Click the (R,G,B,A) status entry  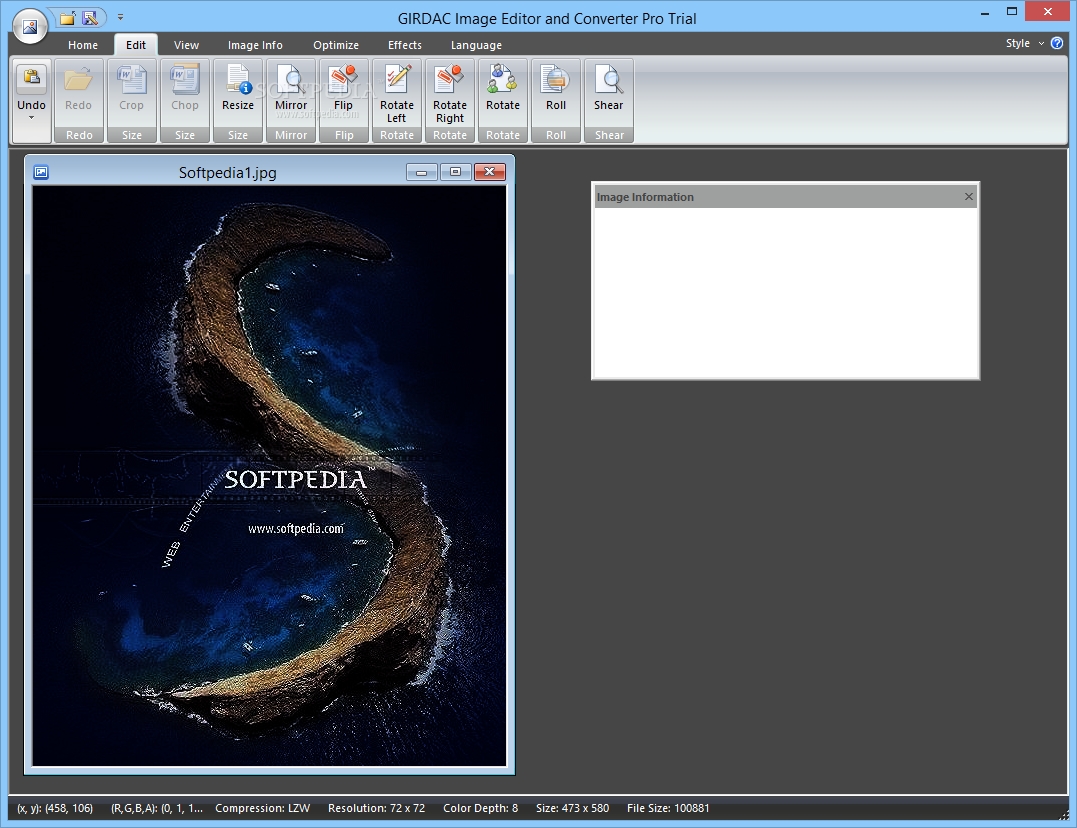157,808
